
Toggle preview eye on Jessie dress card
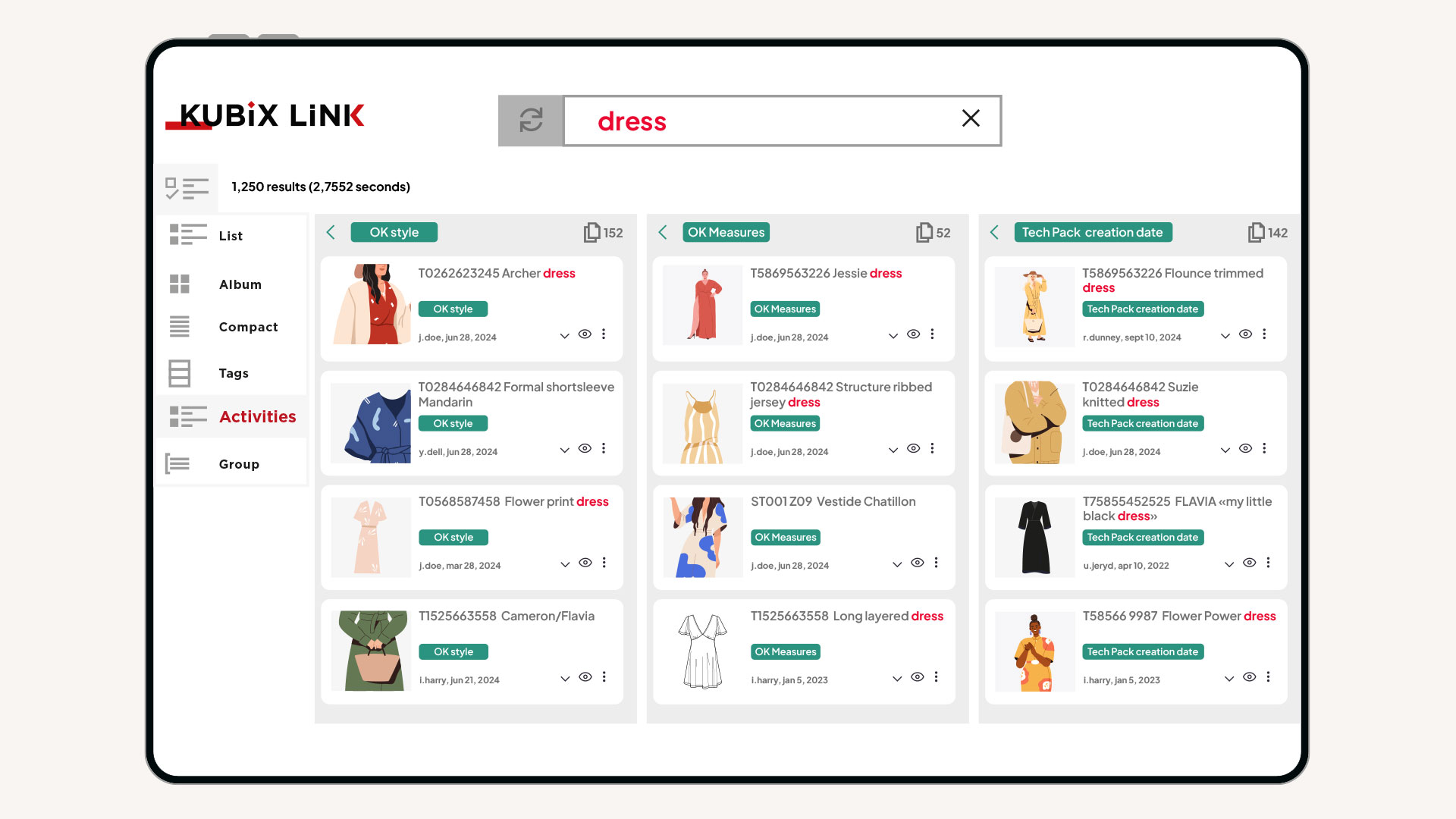pos(914,334)
